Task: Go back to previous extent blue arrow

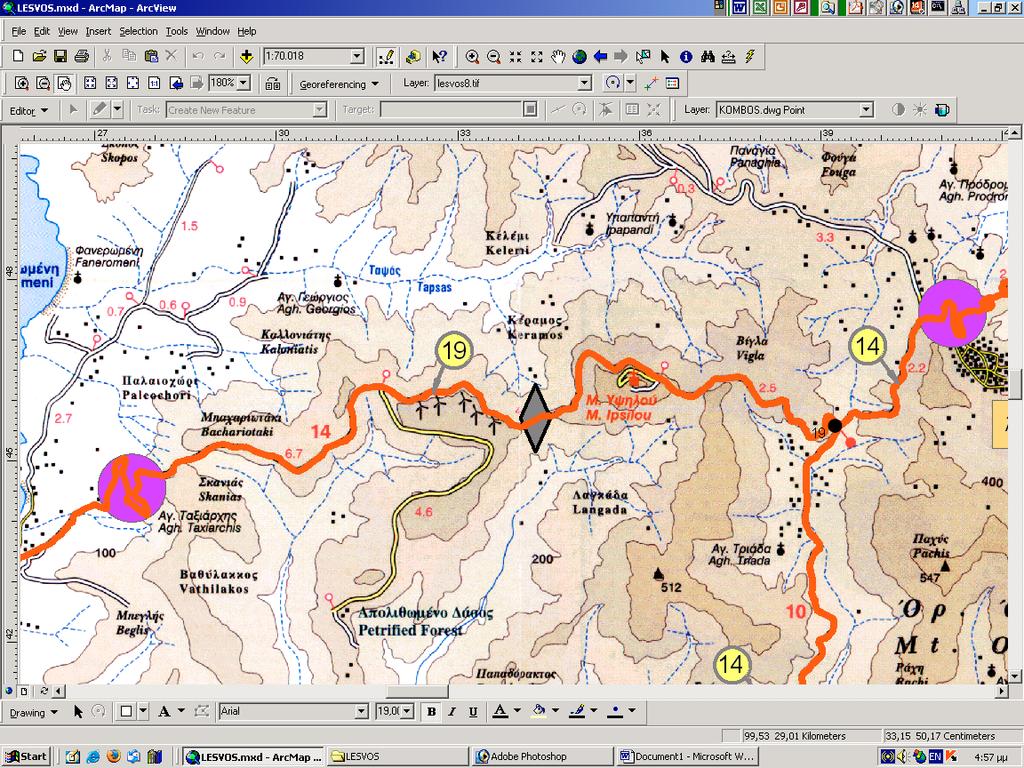Action: [600, 57]
